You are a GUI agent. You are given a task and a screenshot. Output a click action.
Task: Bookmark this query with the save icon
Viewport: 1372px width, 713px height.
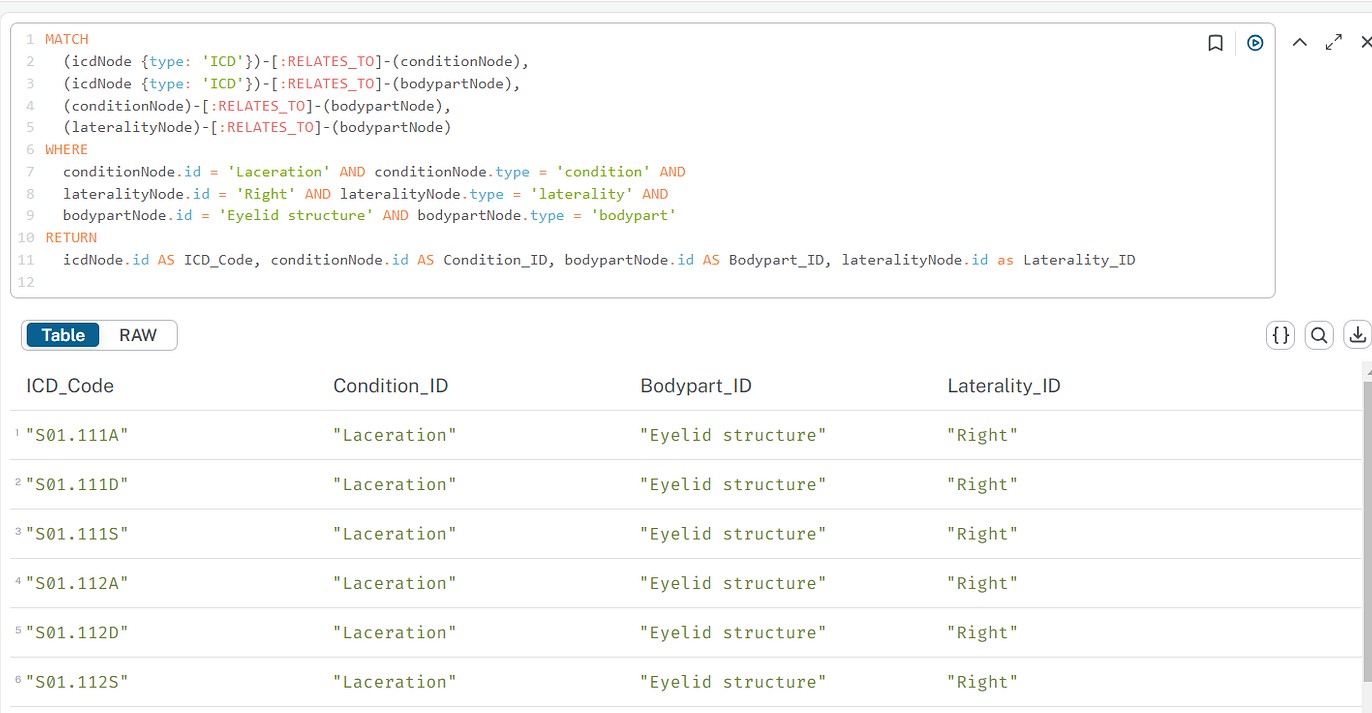point(1216,43)
